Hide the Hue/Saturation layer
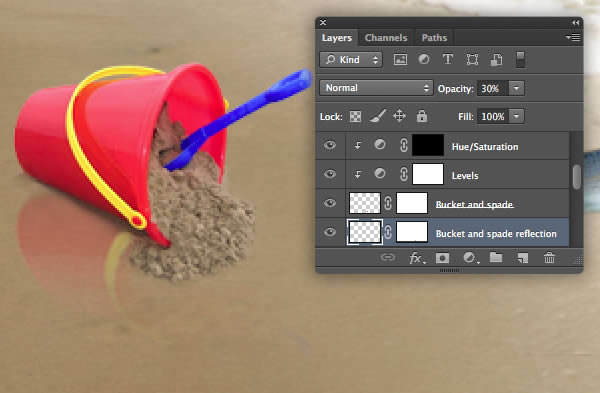 pos(330,145)
